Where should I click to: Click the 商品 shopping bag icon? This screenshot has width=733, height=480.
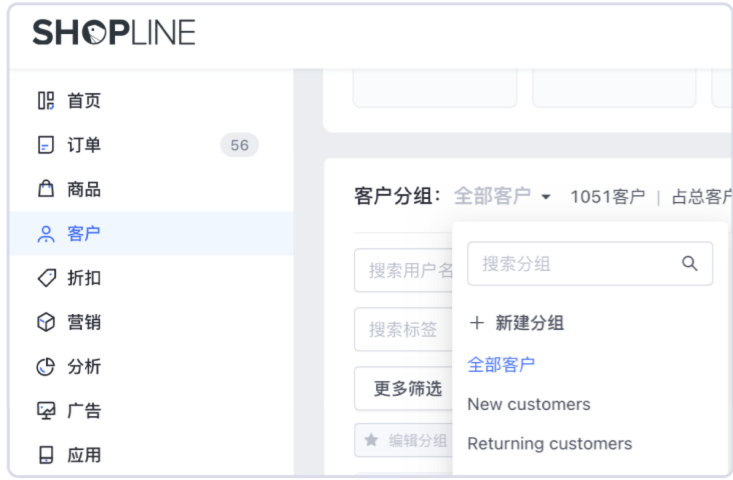(x=46, y=189)
